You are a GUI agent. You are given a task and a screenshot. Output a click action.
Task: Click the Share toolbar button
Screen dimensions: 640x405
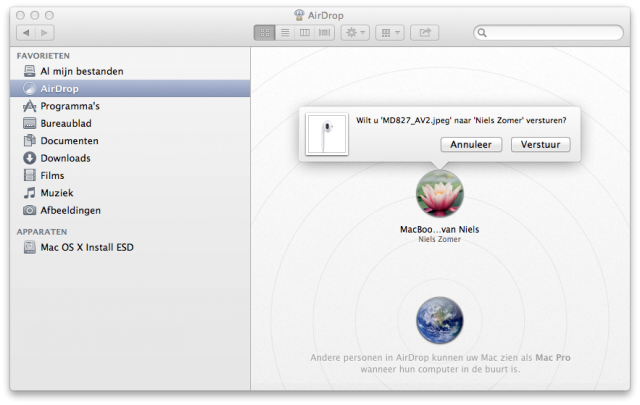click(x=425, y=33)
